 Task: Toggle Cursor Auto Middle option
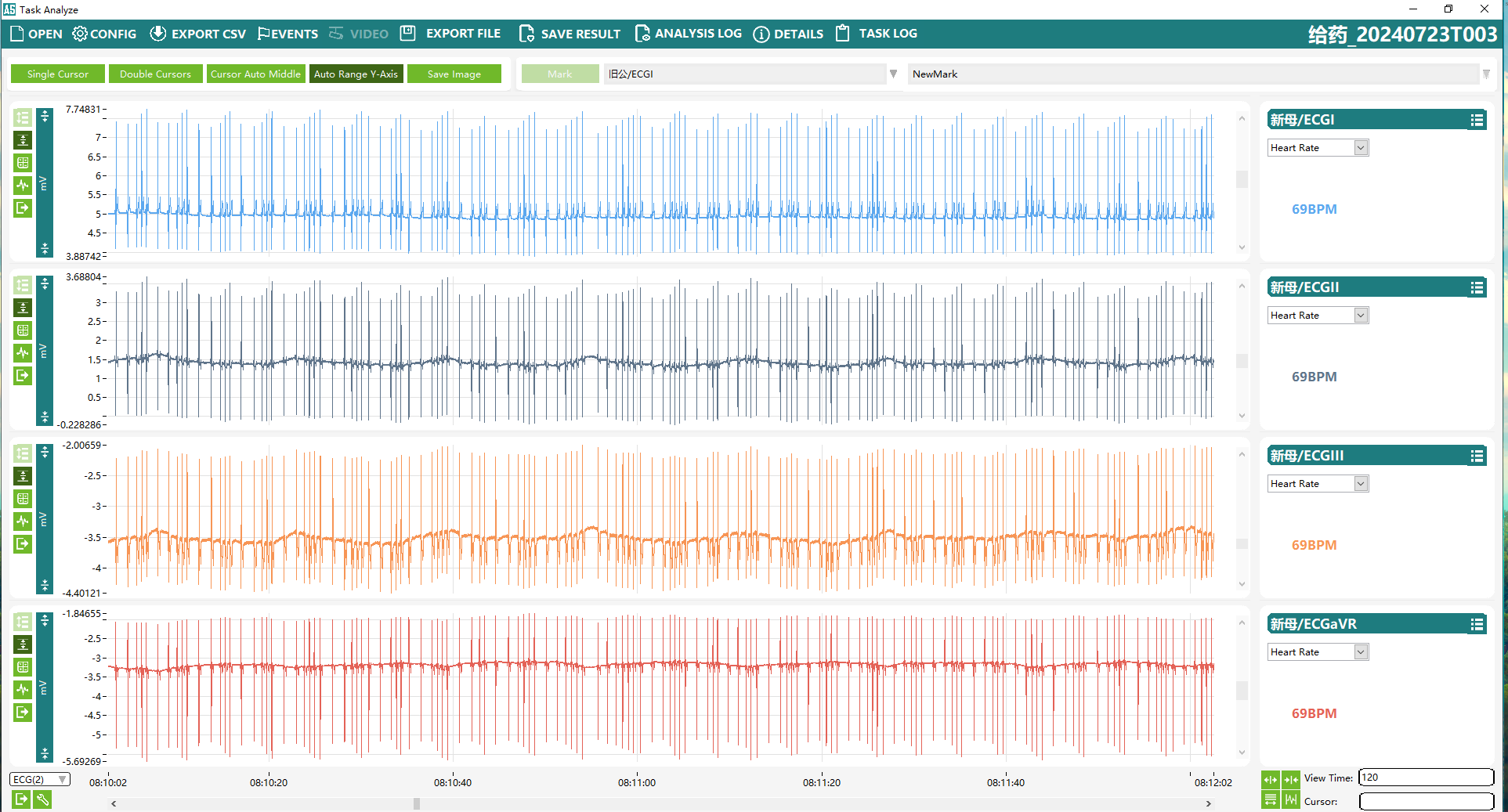pos(255,74)
